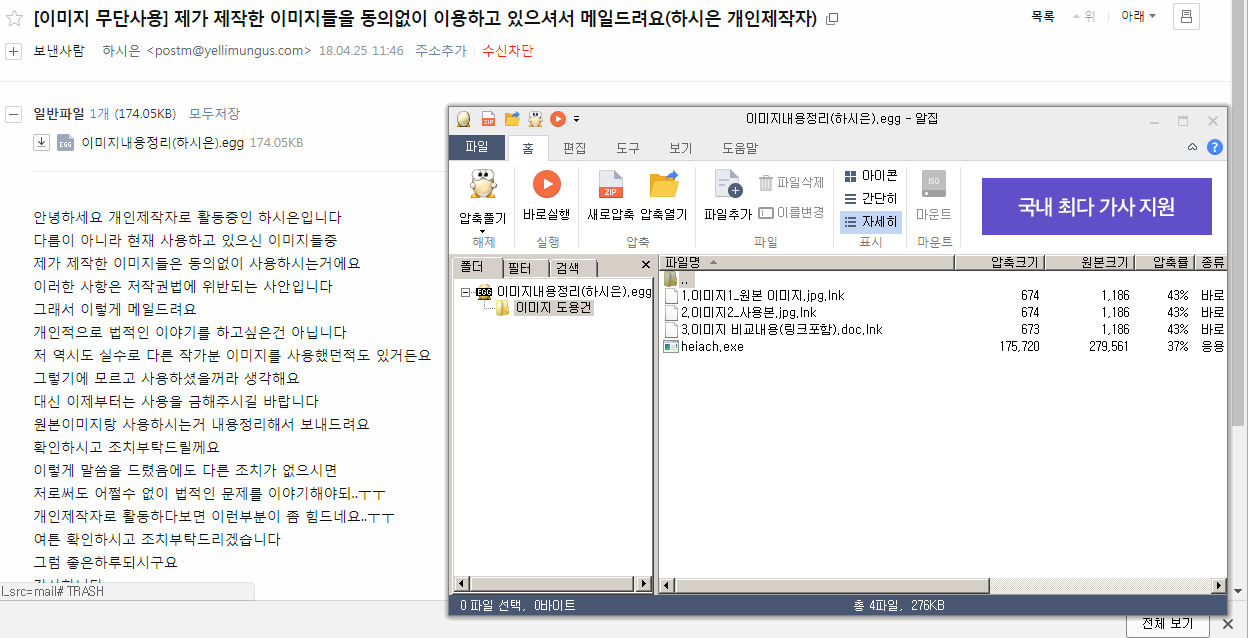Click the 압축풀기 extract icon
Screen dimensions: 1248x638
click(483, 186)
